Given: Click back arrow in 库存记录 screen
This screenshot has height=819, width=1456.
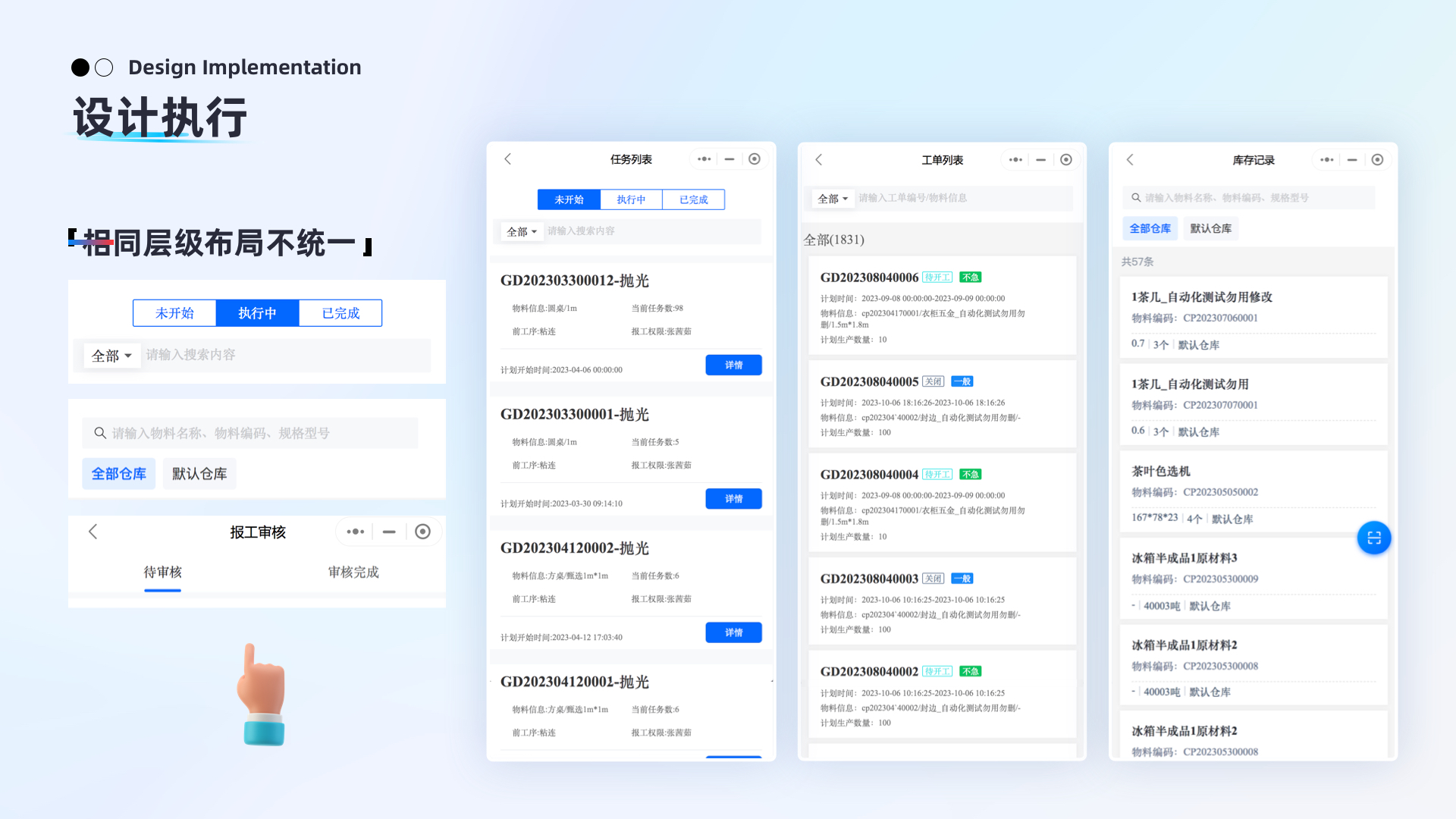Looking at the screenshot, I should click(x=1130, y=160).
